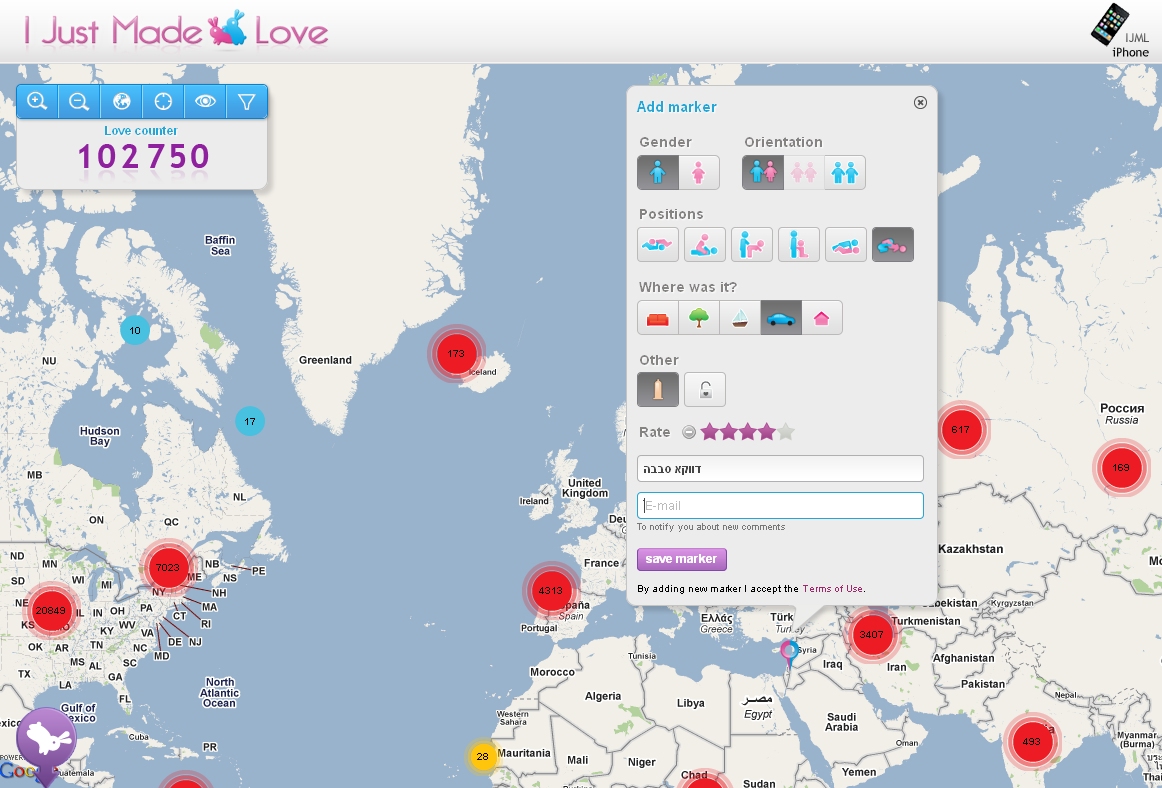This screenshot has width=1162, height=788.
Task: Set rating to five stars
Action: pyautogui.click(x=787, y=432)
